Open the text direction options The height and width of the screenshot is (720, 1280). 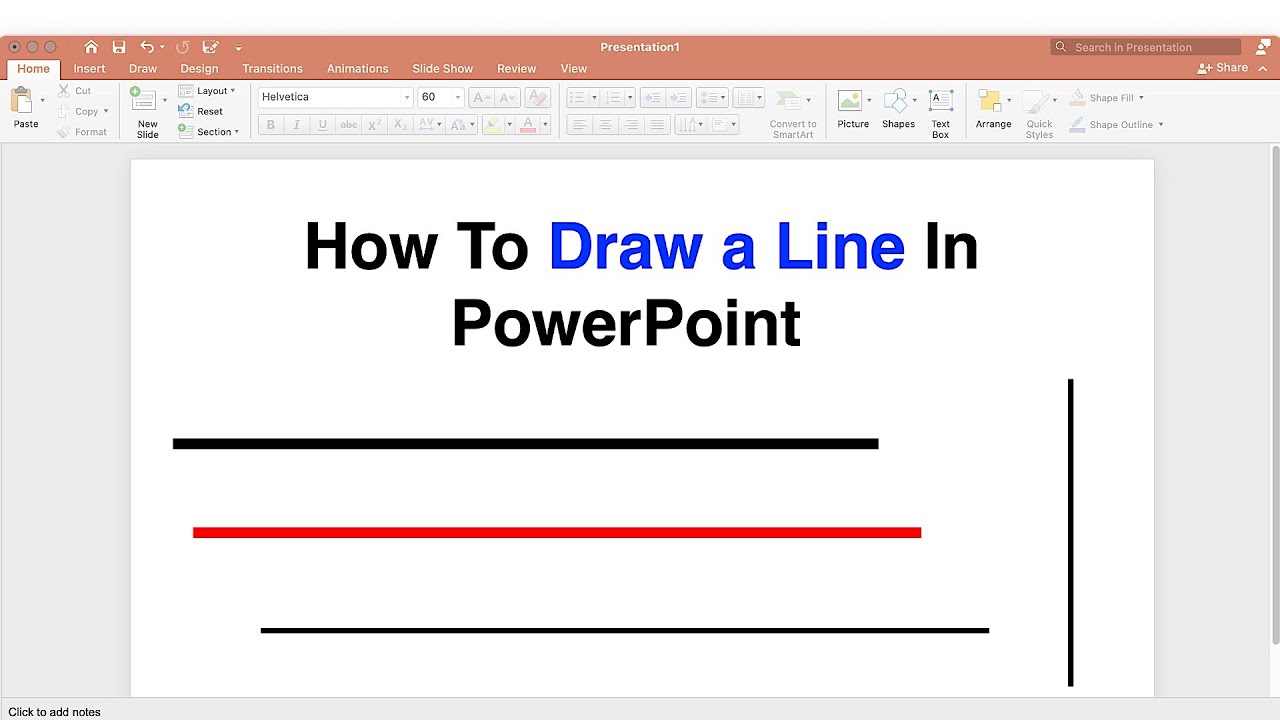click(x=689, y=125)
